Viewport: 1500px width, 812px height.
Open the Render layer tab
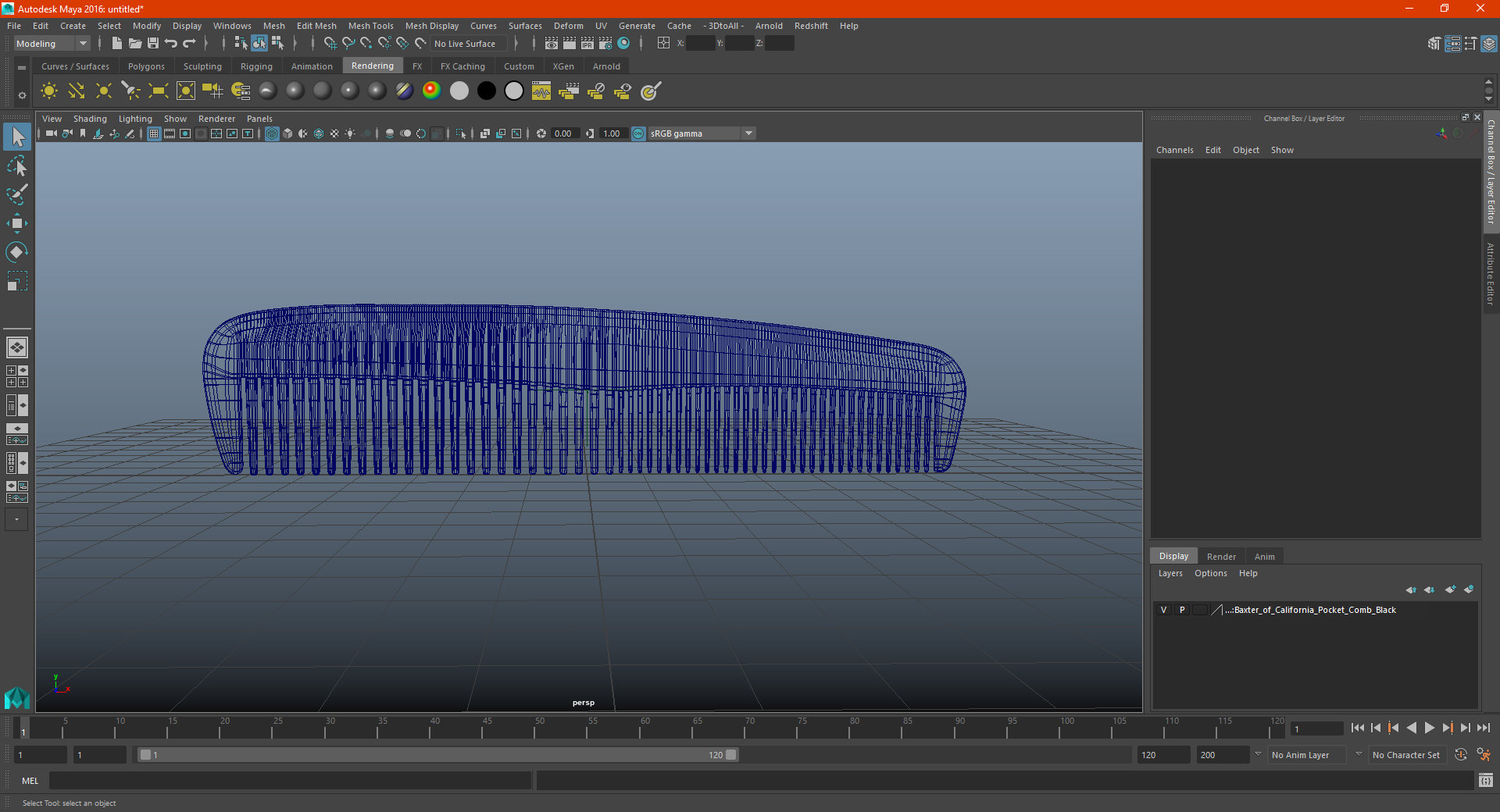coord(1221,557)
